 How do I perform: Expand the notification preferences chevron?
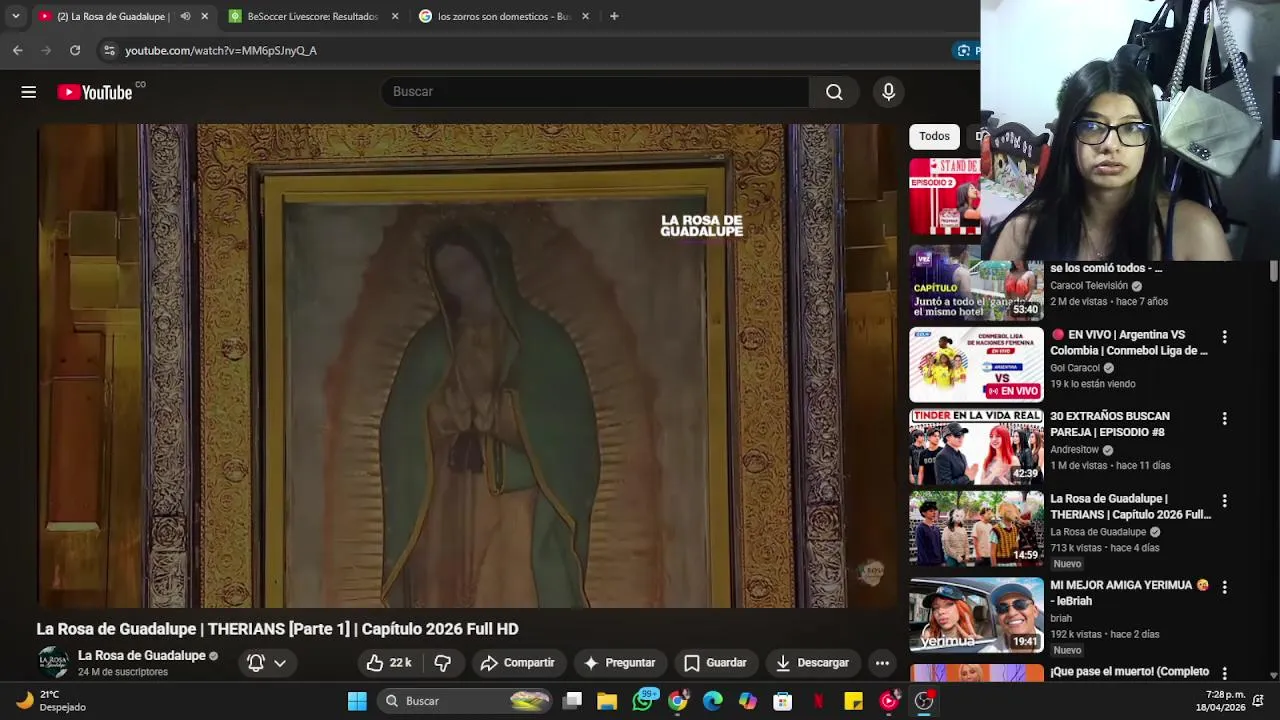[280, 663]
